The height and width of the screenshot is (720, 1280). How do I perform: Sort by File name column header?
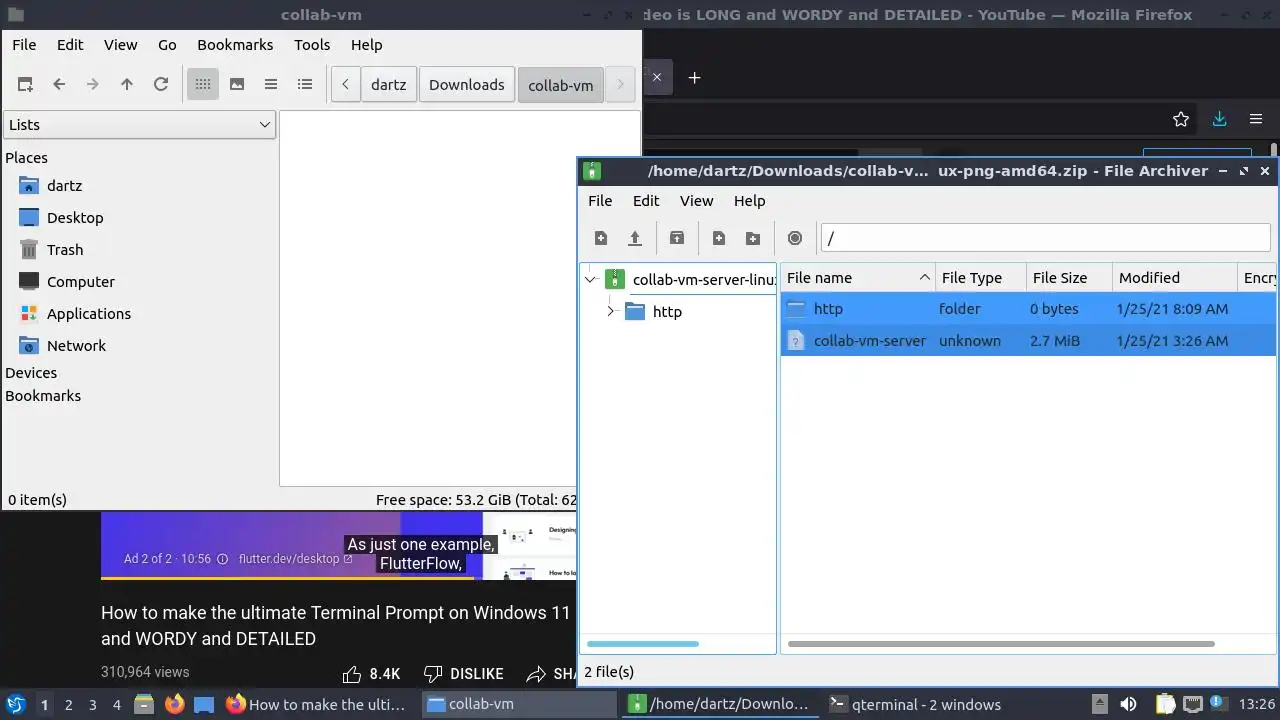click(x=858, y=278)
